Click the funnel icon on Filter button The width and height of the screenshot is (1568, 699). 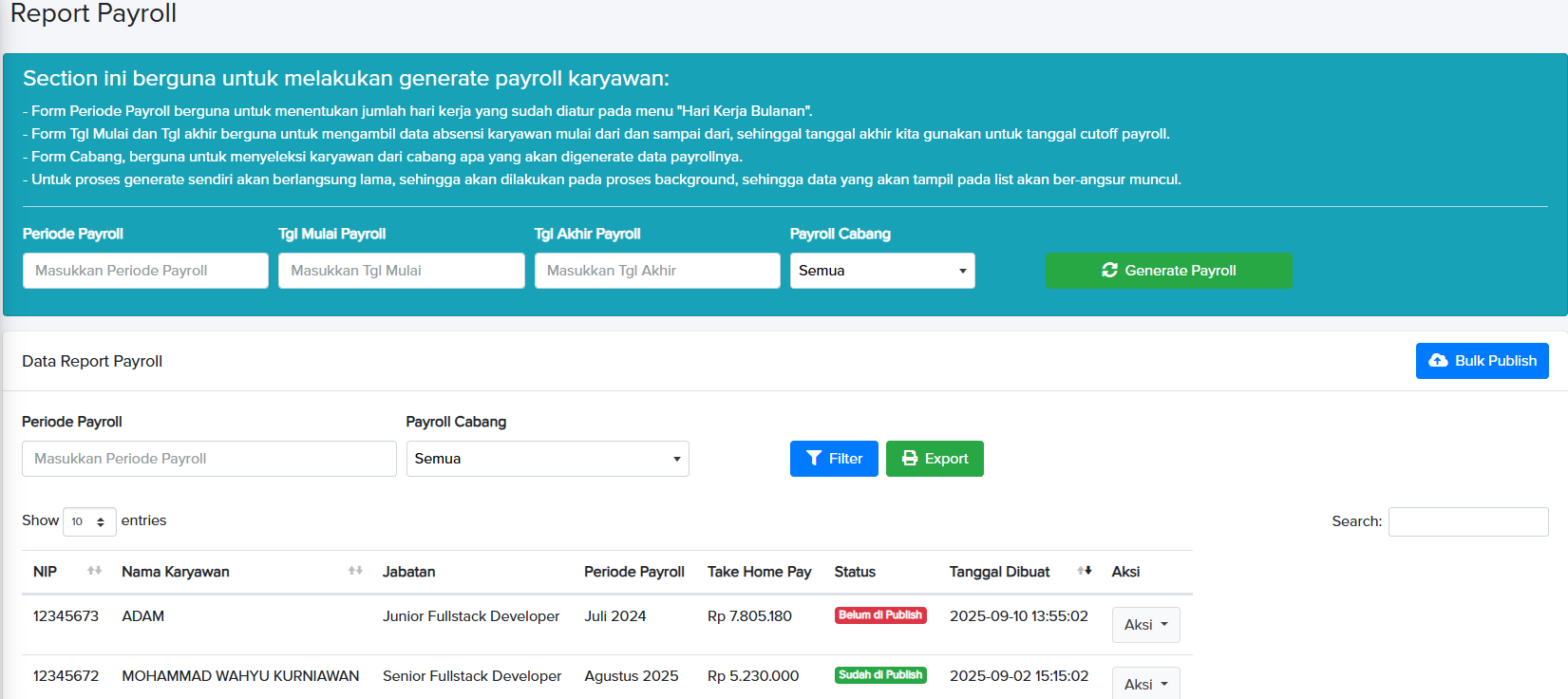click(x=814, y=459)
